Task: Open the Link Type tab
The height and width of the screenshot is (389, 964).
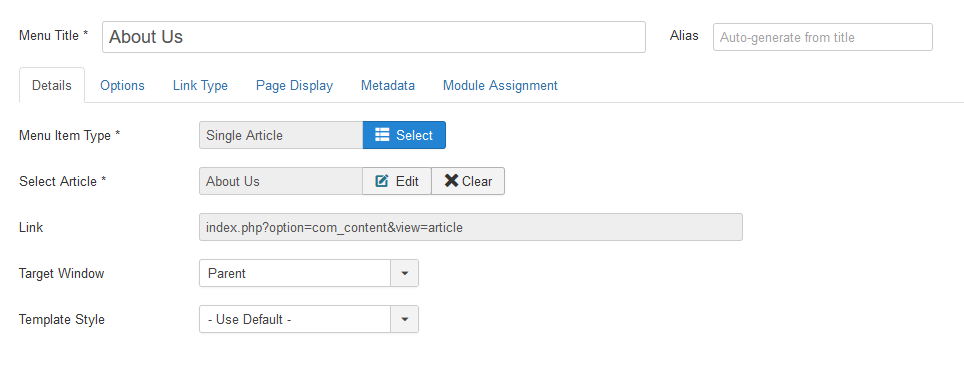Action: pyautogui.click(x=200, y=85)
